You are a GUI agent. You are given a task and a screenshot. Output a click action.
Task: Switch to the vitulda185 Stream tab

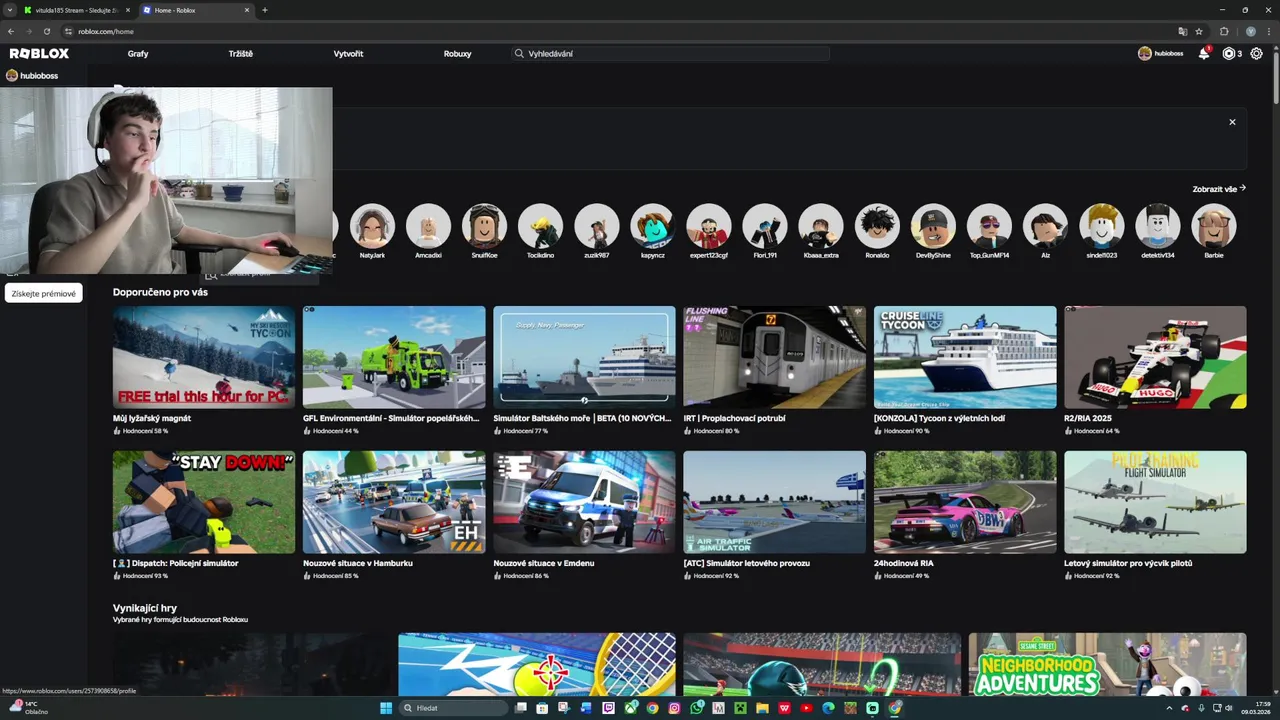tap(77, 10)
